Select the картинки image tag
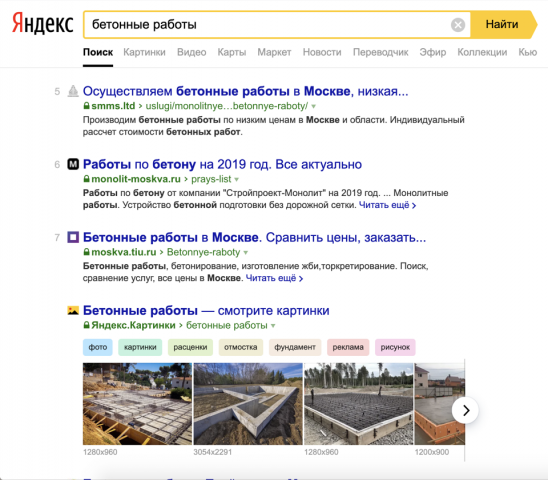The height and width of the screenshot is (480, 548). pos(140,347)
